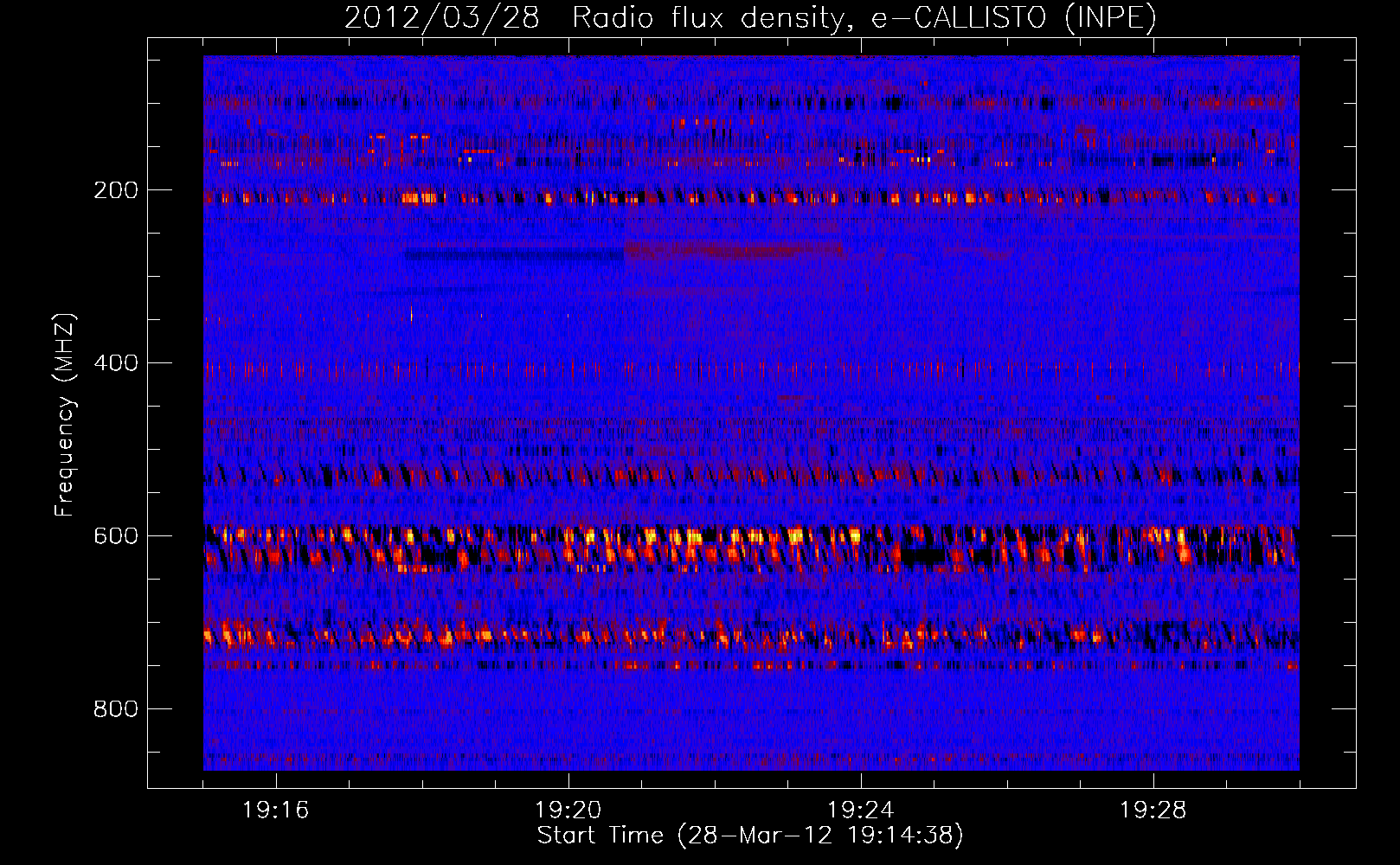Select the 600 frequency tick label

pos(116,536)
